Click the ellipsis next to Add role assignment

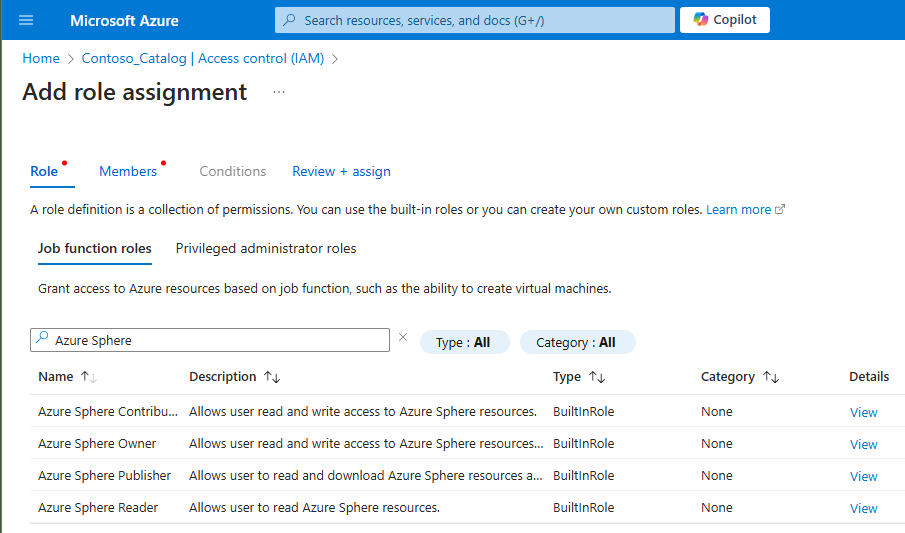pyautogui.click(x=279, y=92)
